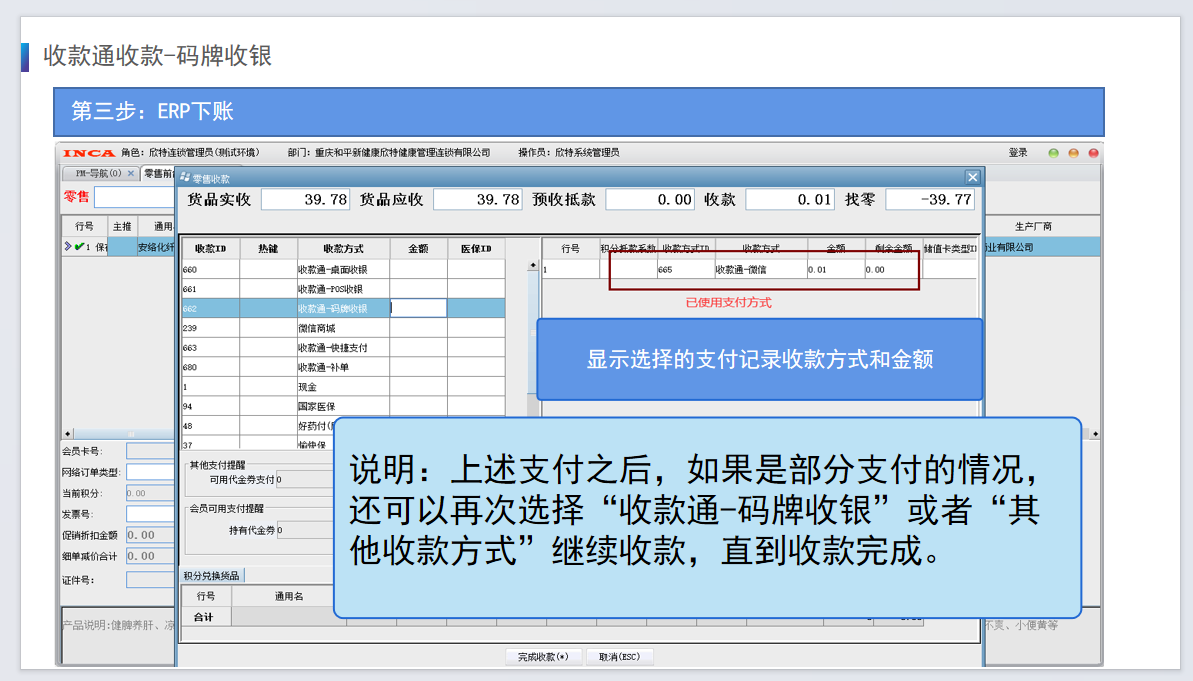Screen dimensions: 1193x681
Task: Click the 发票号 input field
Action: (x=150, y=514)
